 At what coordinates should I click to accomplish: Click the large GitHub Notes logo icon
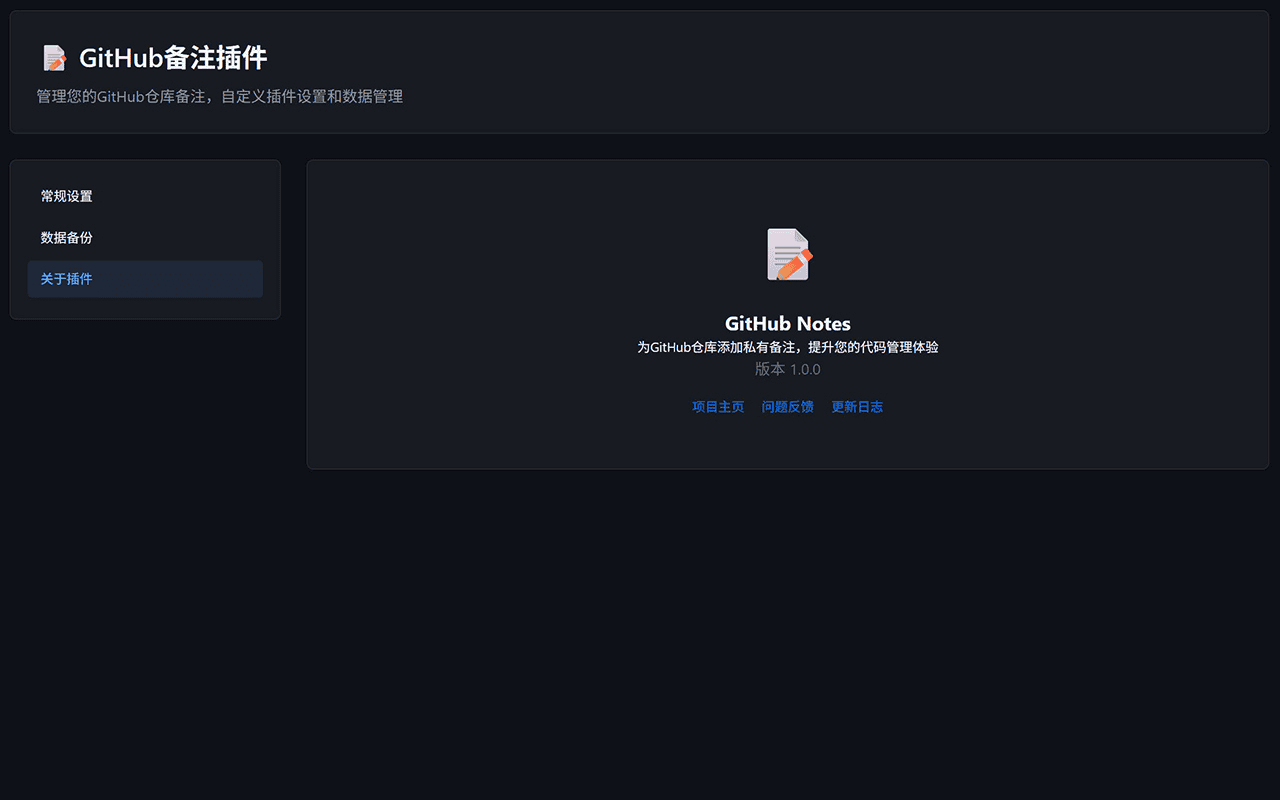788,254
